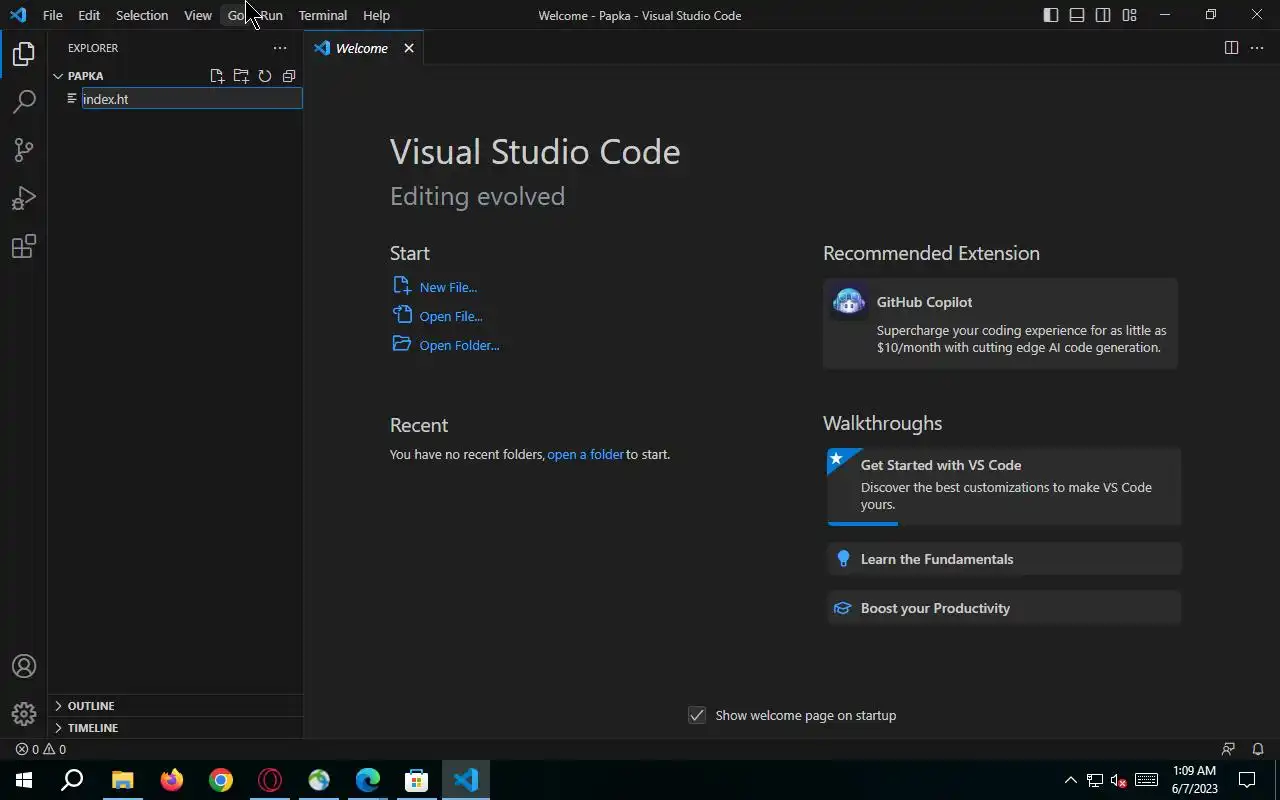Launch Microsoft Edge from the taskbar
1280x800 pixels.
[x=368, y=780]
